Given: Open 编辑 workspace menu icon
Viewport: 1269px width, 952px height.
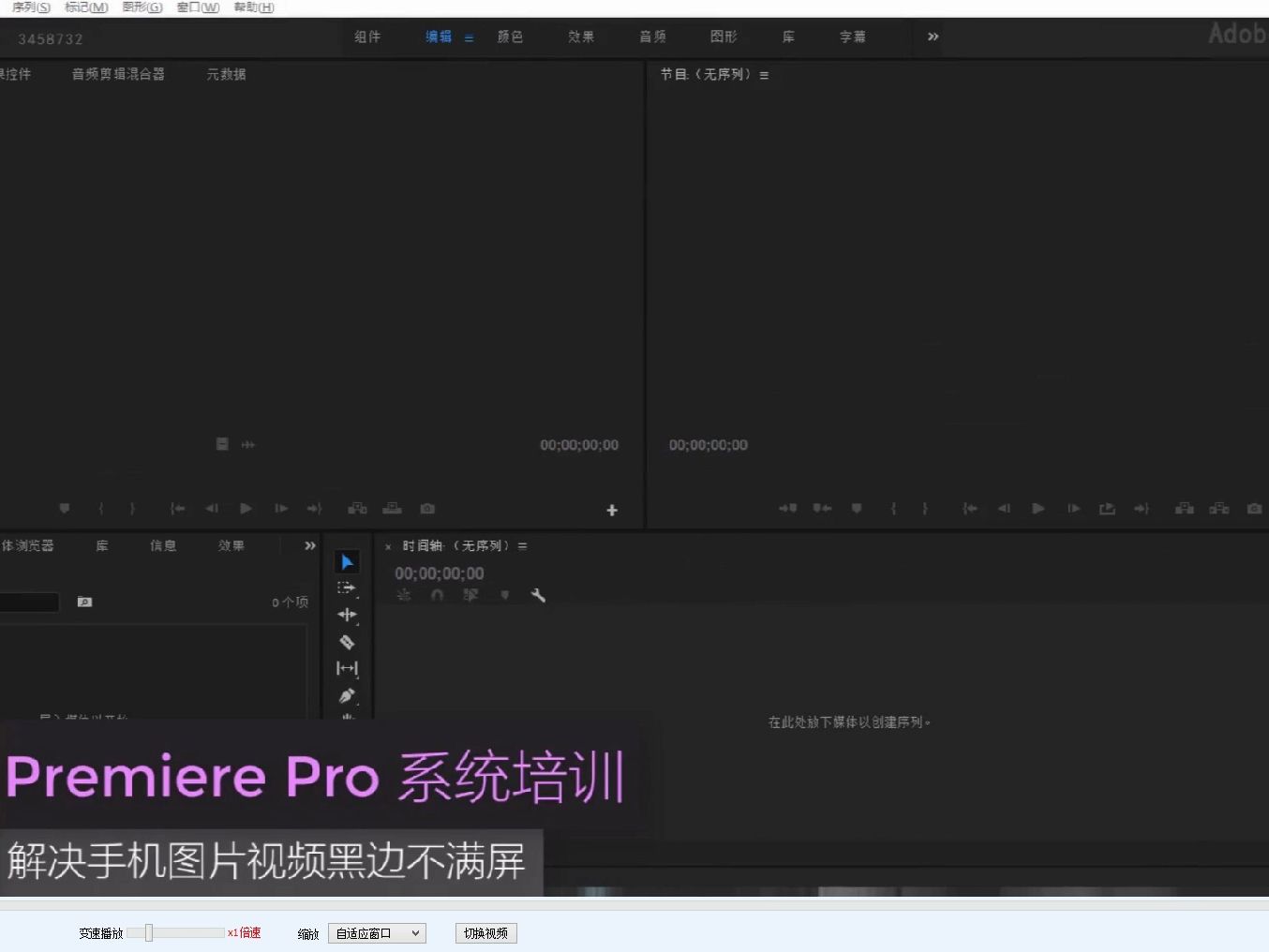Looking at the screenshot, I should coord(469,38).
